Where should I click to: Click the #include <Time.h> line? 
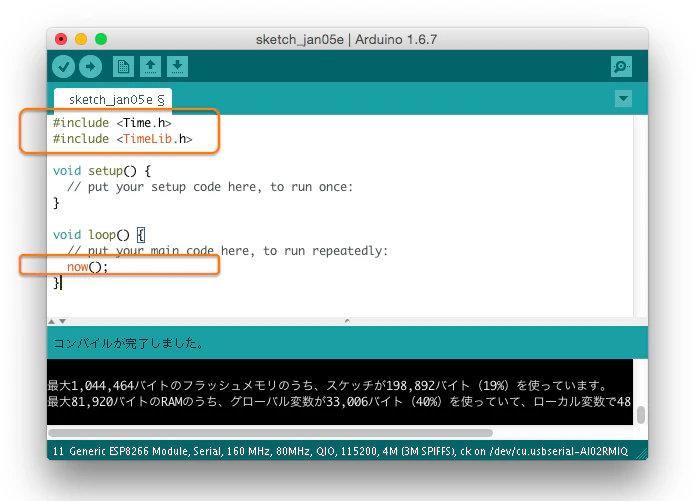pyautogui.click(x=112, y=123)
